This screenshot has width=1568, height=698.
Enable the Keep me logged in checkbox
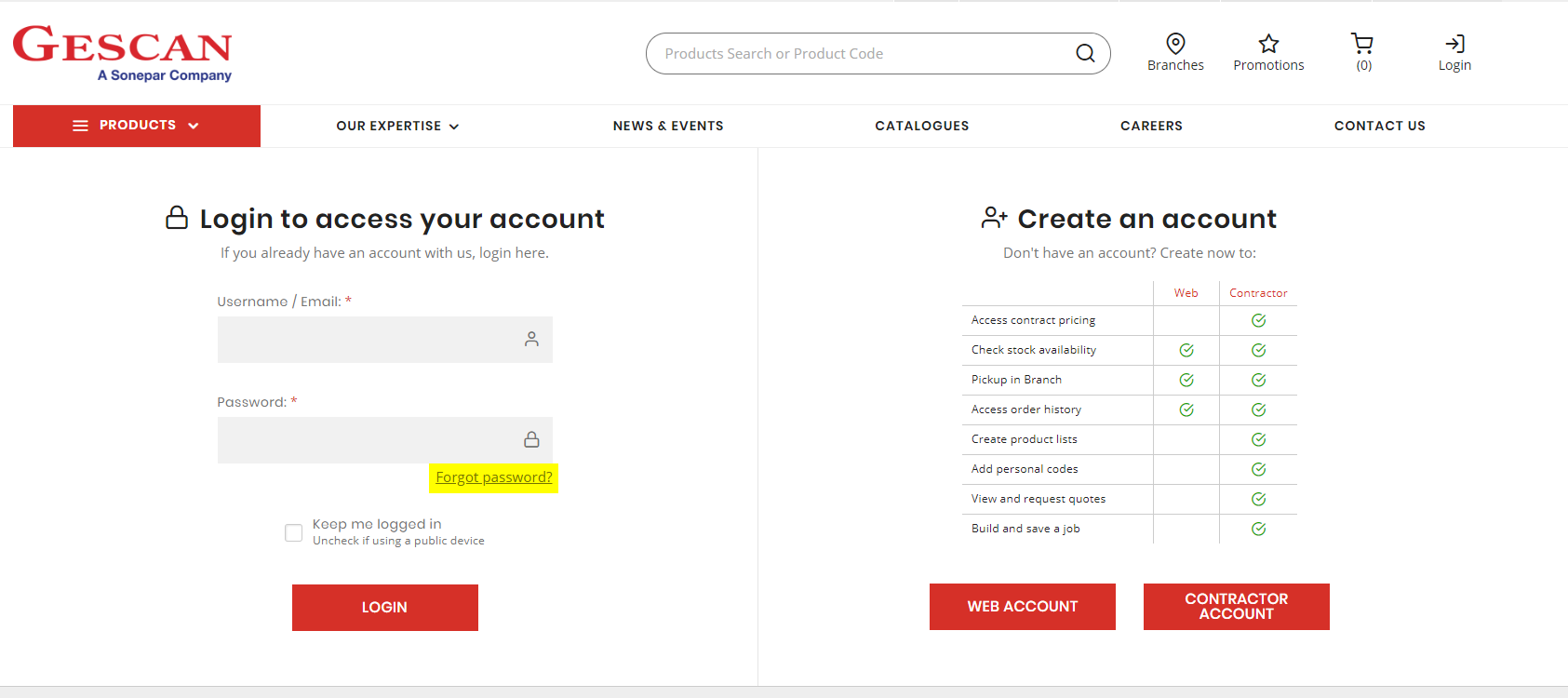click(293, 532)
